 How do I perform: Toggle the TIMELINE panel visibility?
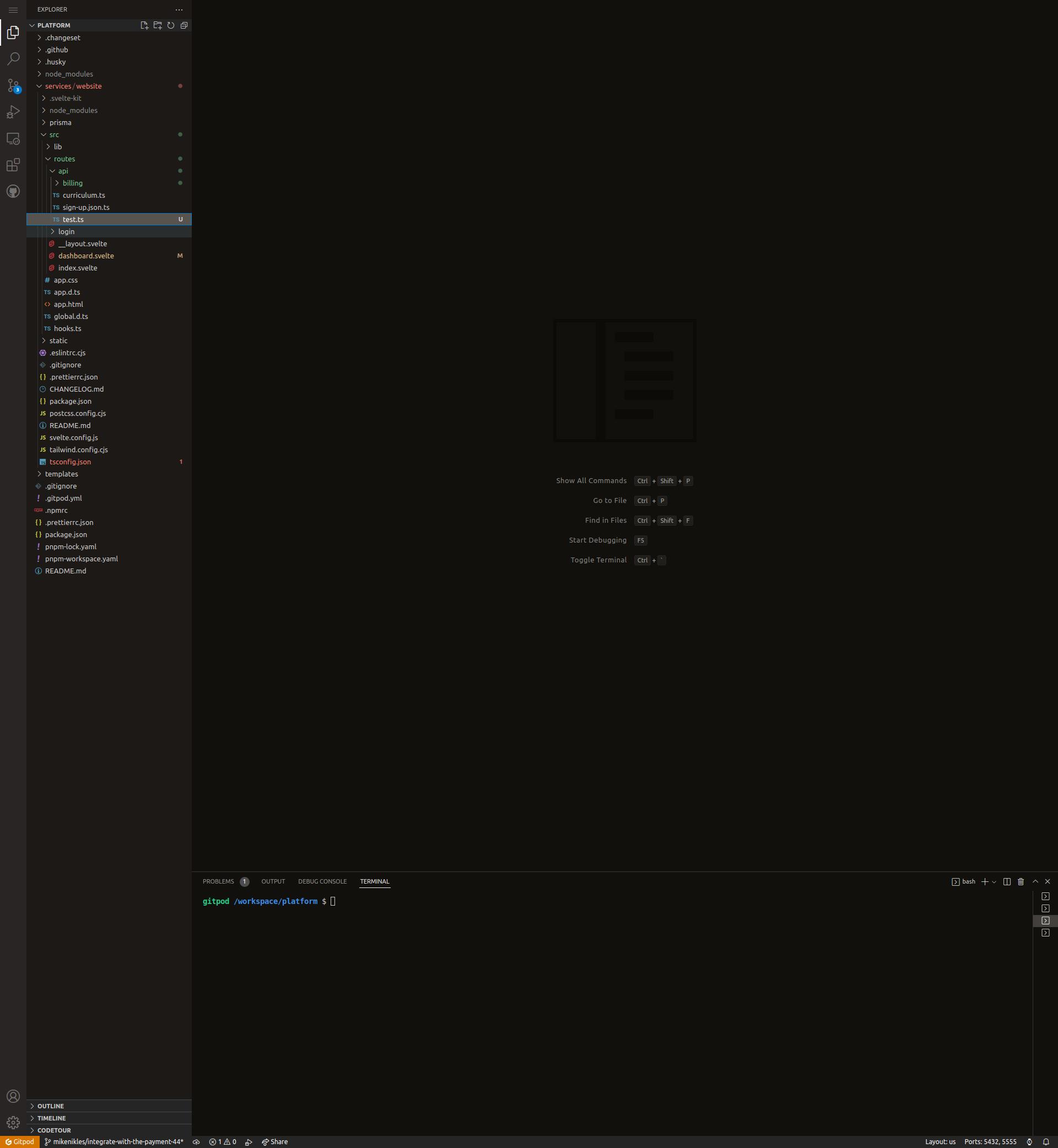(x=52, y=1118)
